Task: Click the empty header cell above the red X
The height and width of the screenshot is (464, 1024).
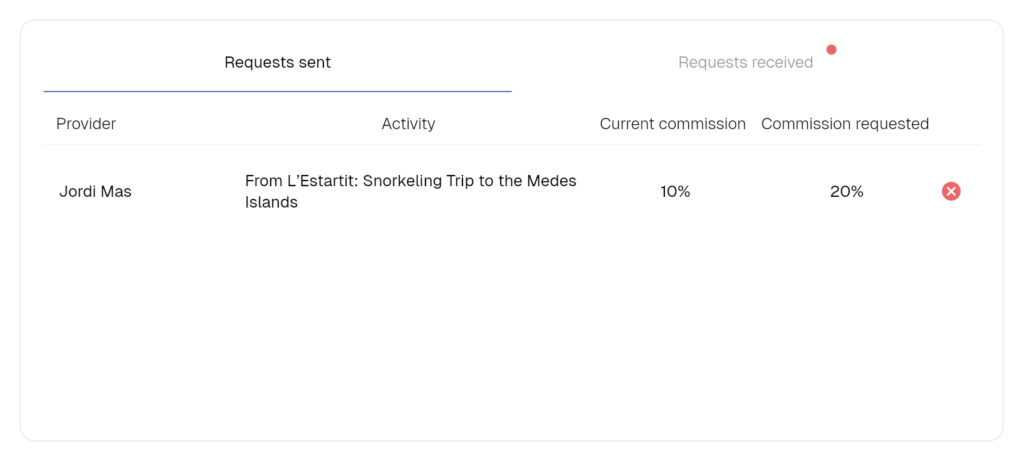Action: click(x=953, y=124)
